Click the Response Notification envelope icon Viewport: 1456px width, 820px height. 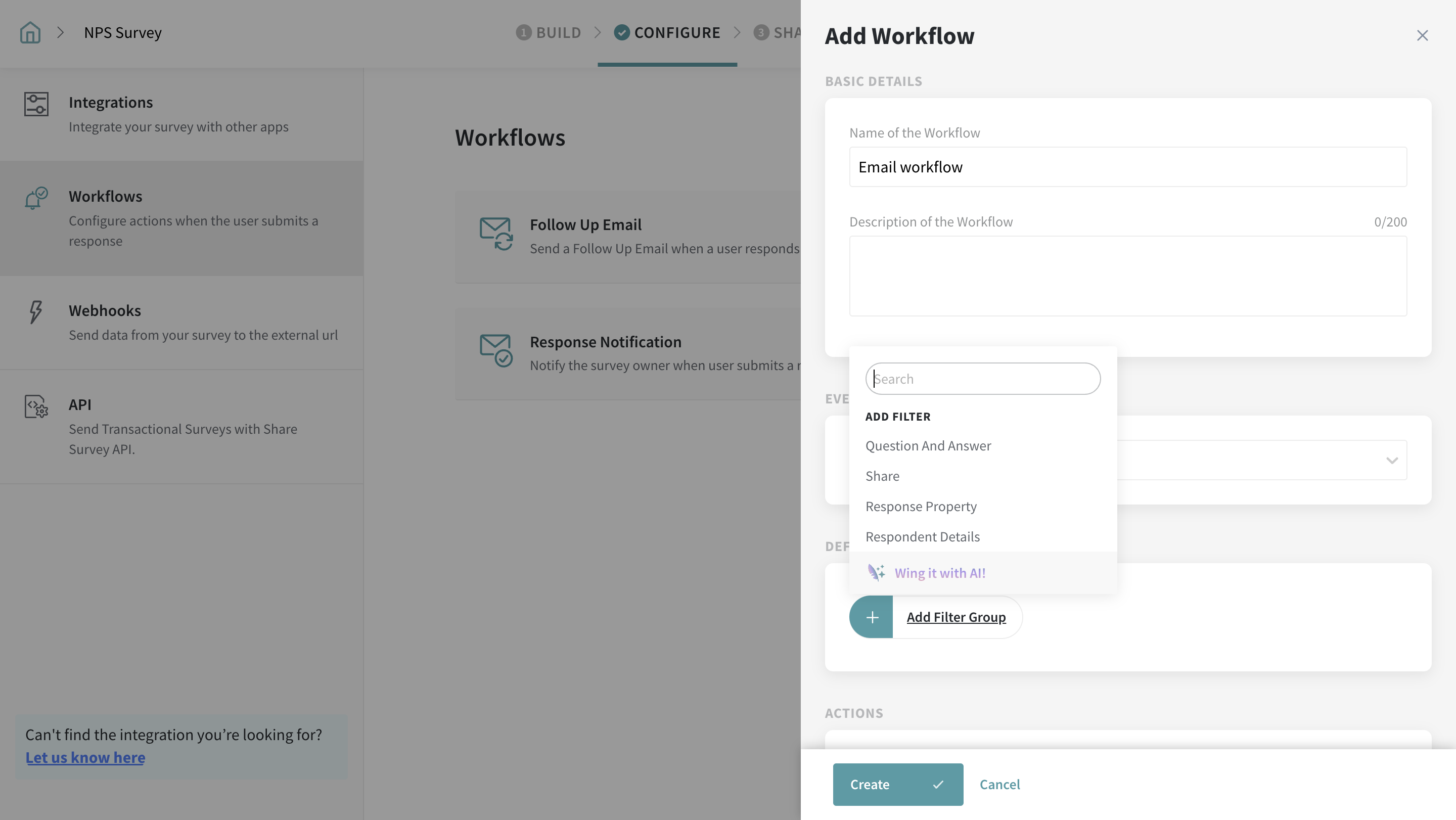495,350
